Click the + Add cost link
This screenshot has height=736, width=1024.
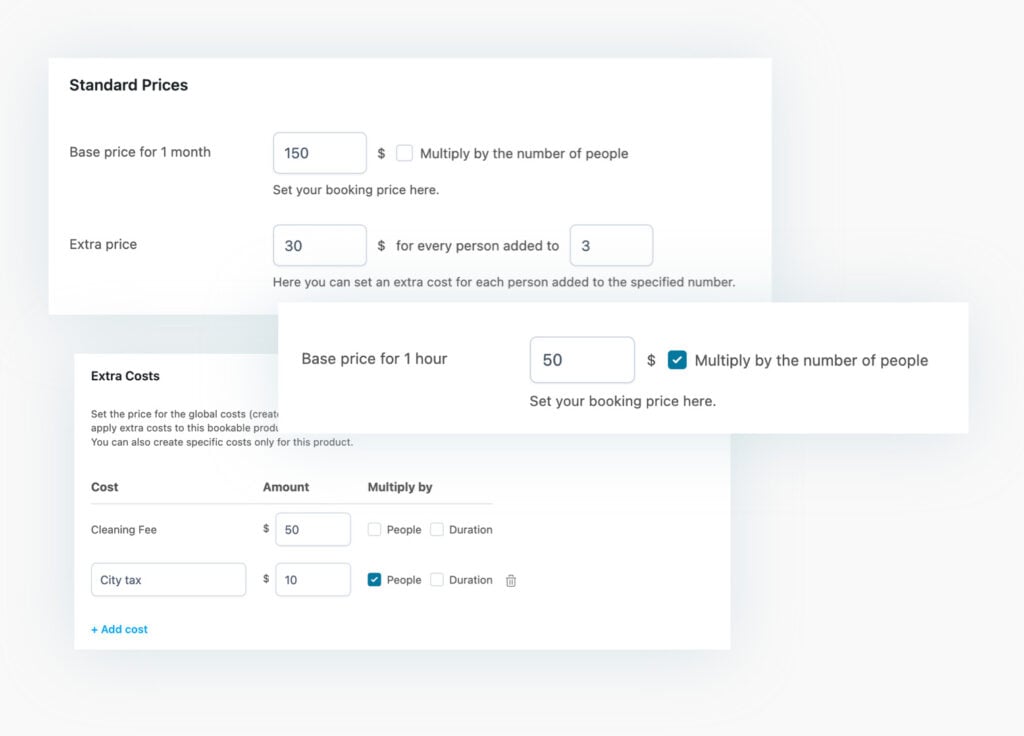119,629
